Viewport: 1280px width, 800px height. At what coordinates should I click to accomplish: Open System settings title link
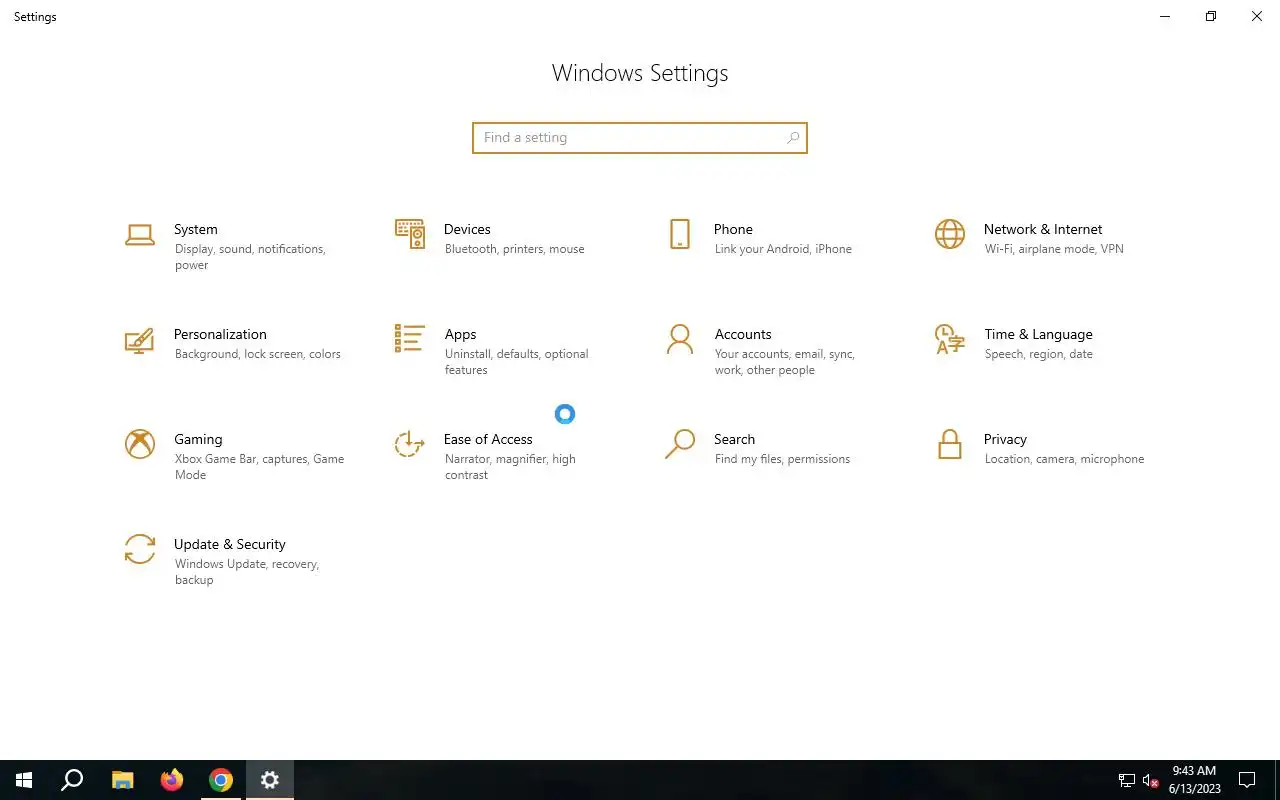coord(196,229)
